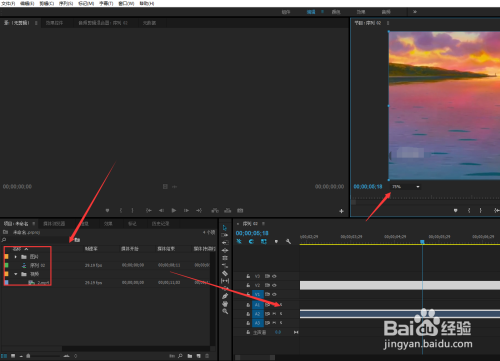500x361 pixels.
Task: Open the workspace overflow chevron menu
Action: (x=415, y=12)
